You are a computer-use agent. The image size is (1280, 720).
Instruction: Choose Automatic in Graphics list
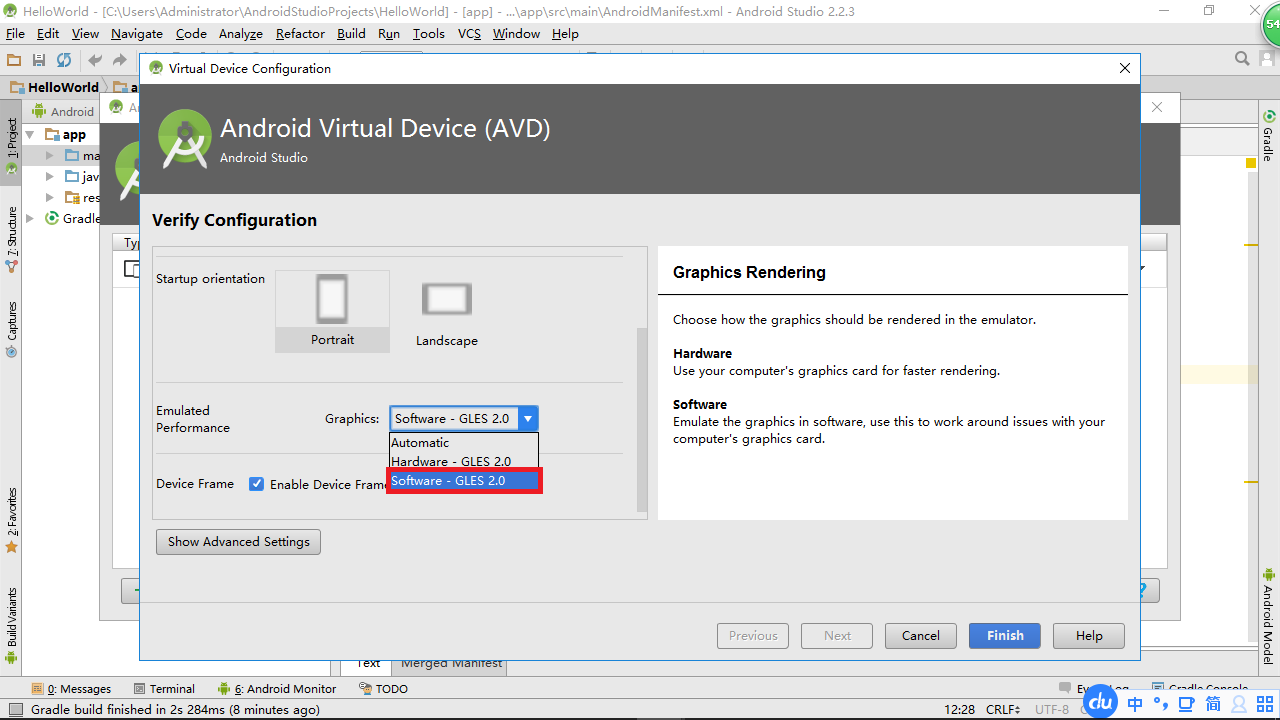click(x=464, y=442)
